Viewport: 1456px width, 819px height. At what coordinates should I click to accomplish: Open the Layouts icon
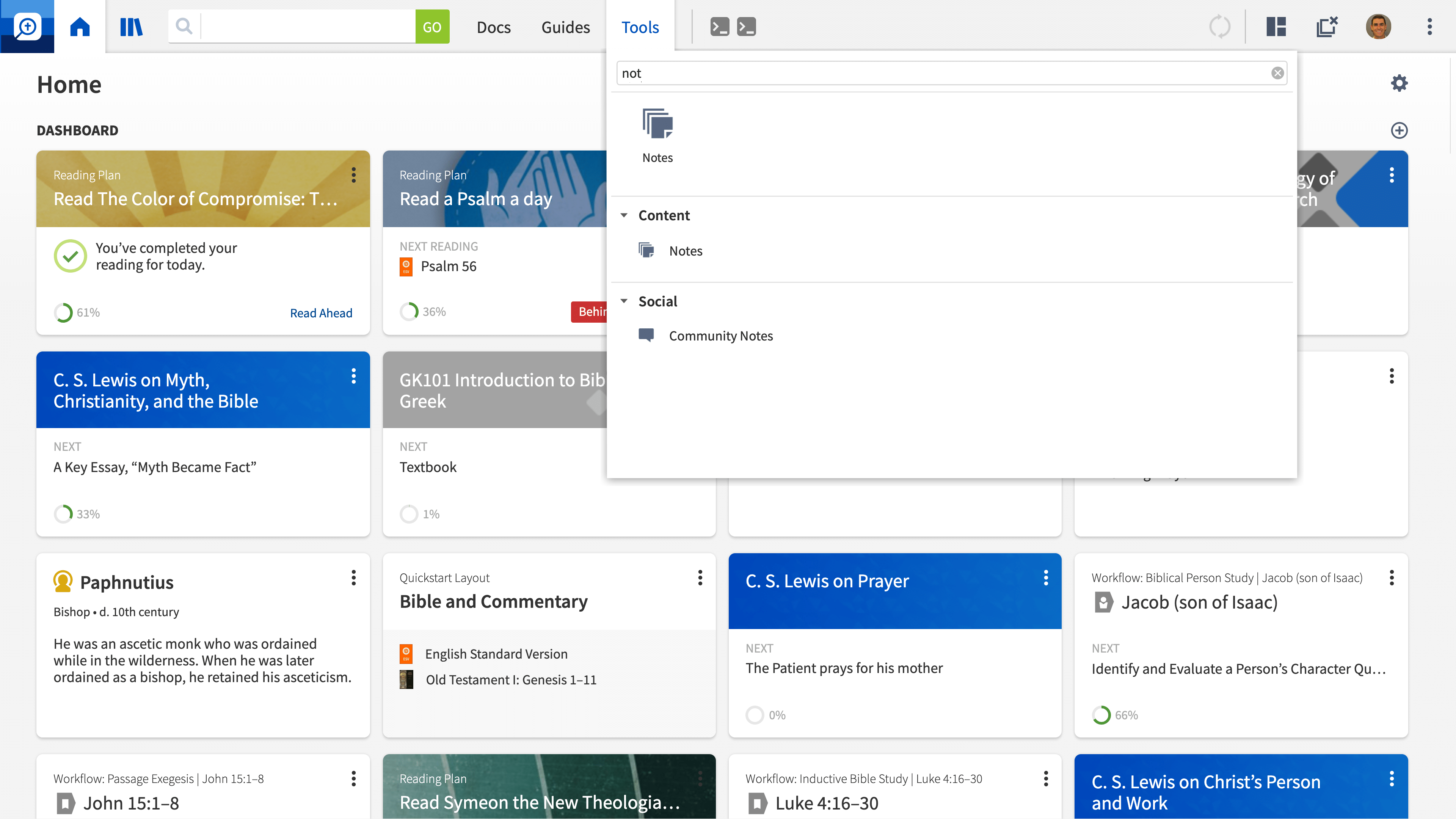coord(1276,27)
